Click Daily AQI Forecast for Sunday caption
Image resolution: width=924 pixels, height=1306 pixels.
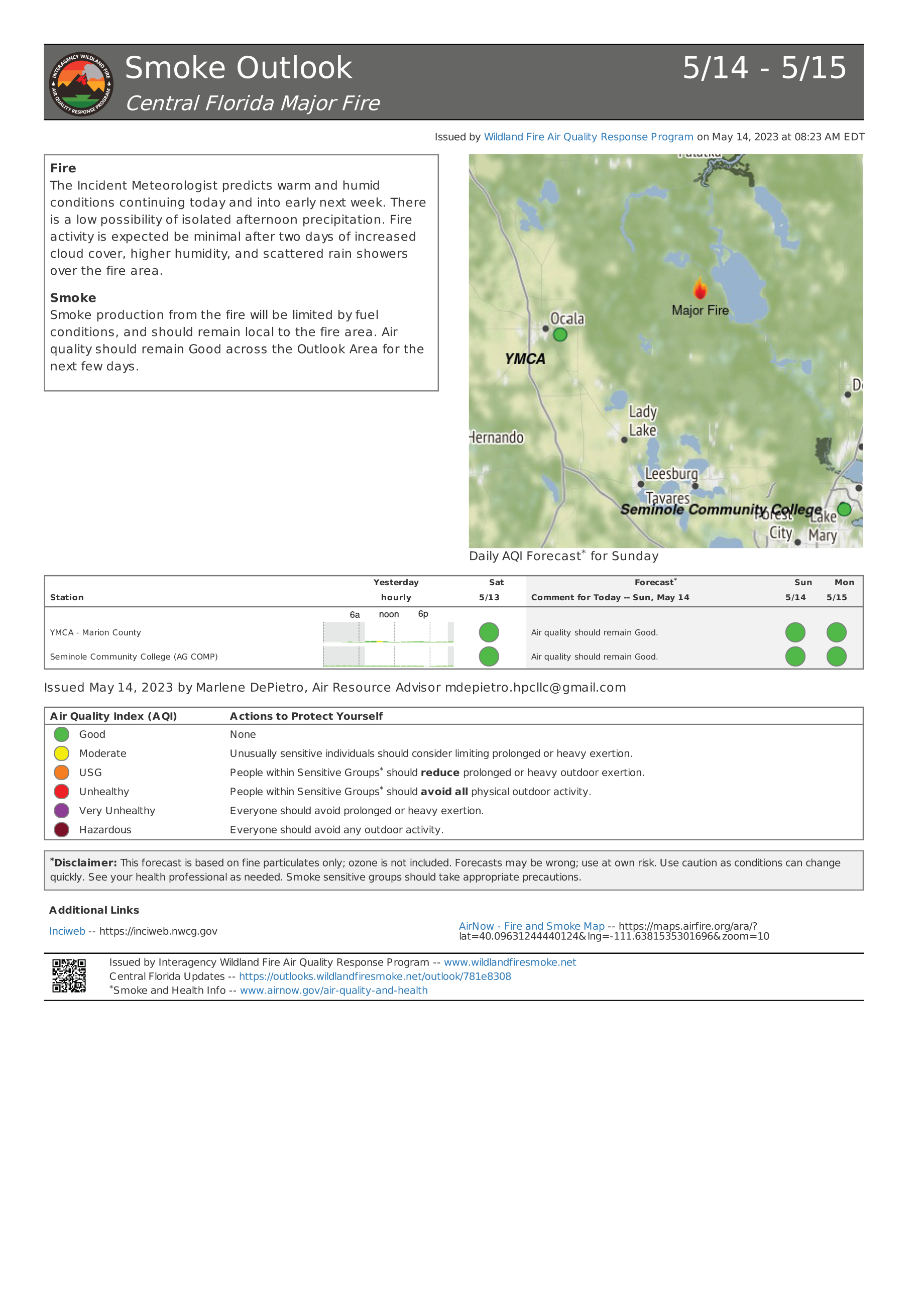(x=563, y=556)
